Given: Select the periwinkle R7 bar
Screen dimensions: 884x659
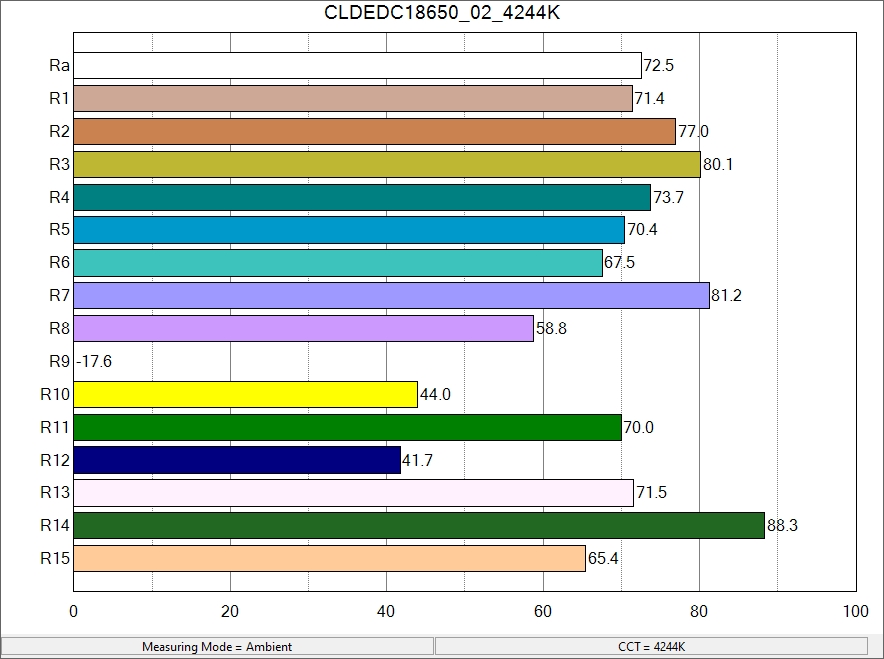Looking at the screenshot, I should point(391,296).
